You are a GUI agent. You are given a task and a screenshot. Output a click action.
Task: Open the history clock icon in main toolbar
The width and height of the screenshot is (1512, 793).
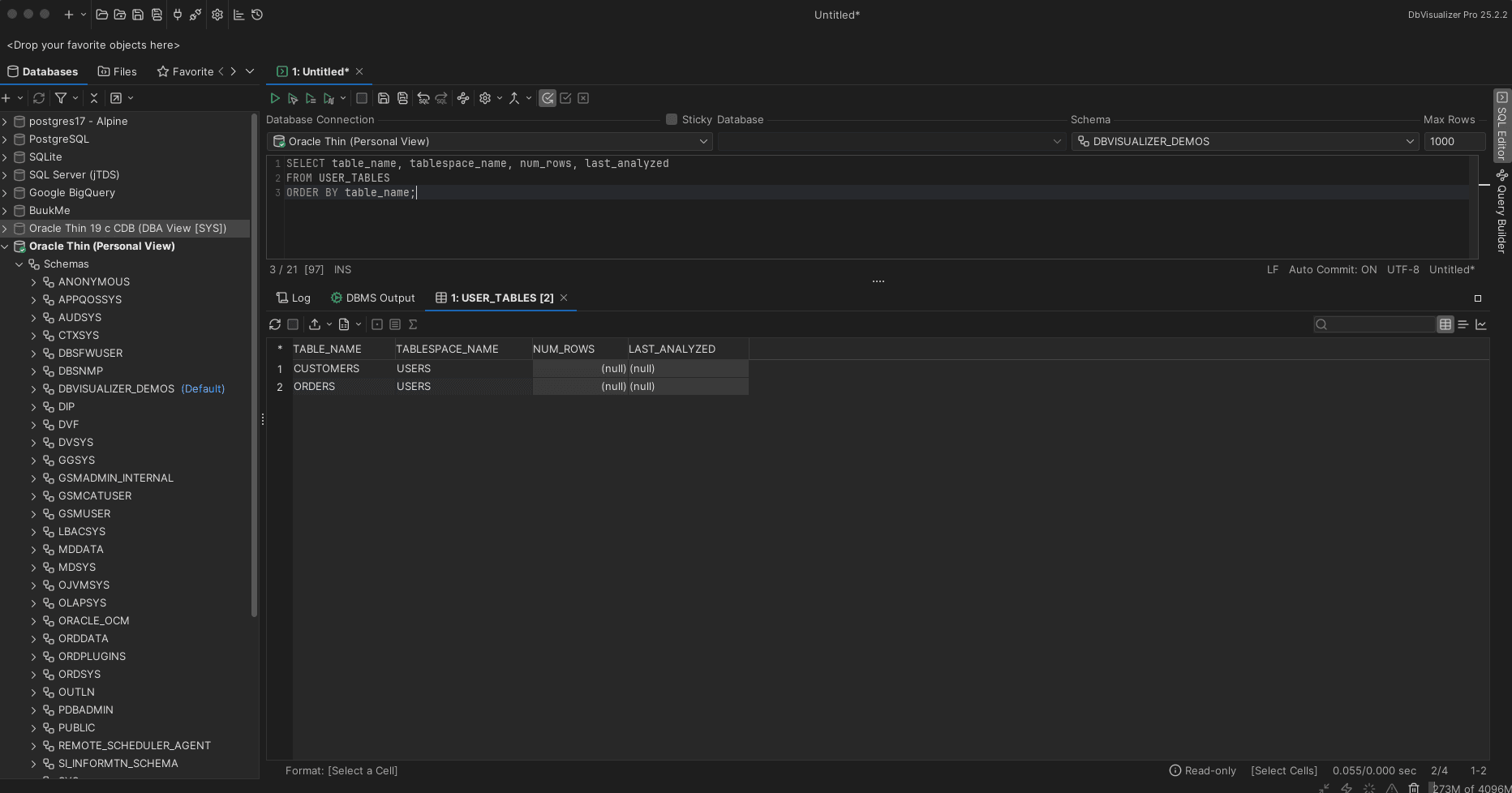click(x=257, y=15)
